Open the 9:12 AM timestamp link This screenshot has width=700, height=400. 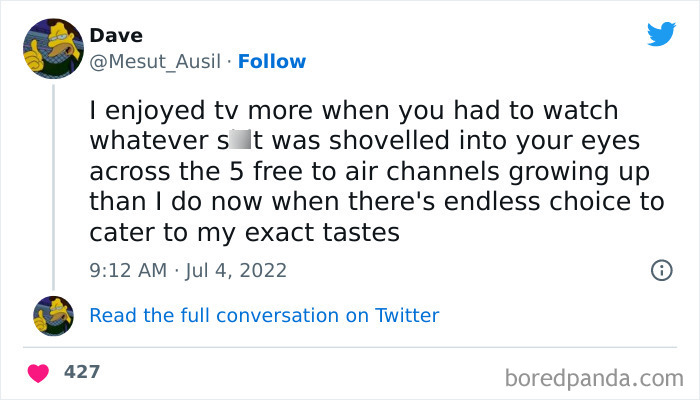[x=129, y=270]
